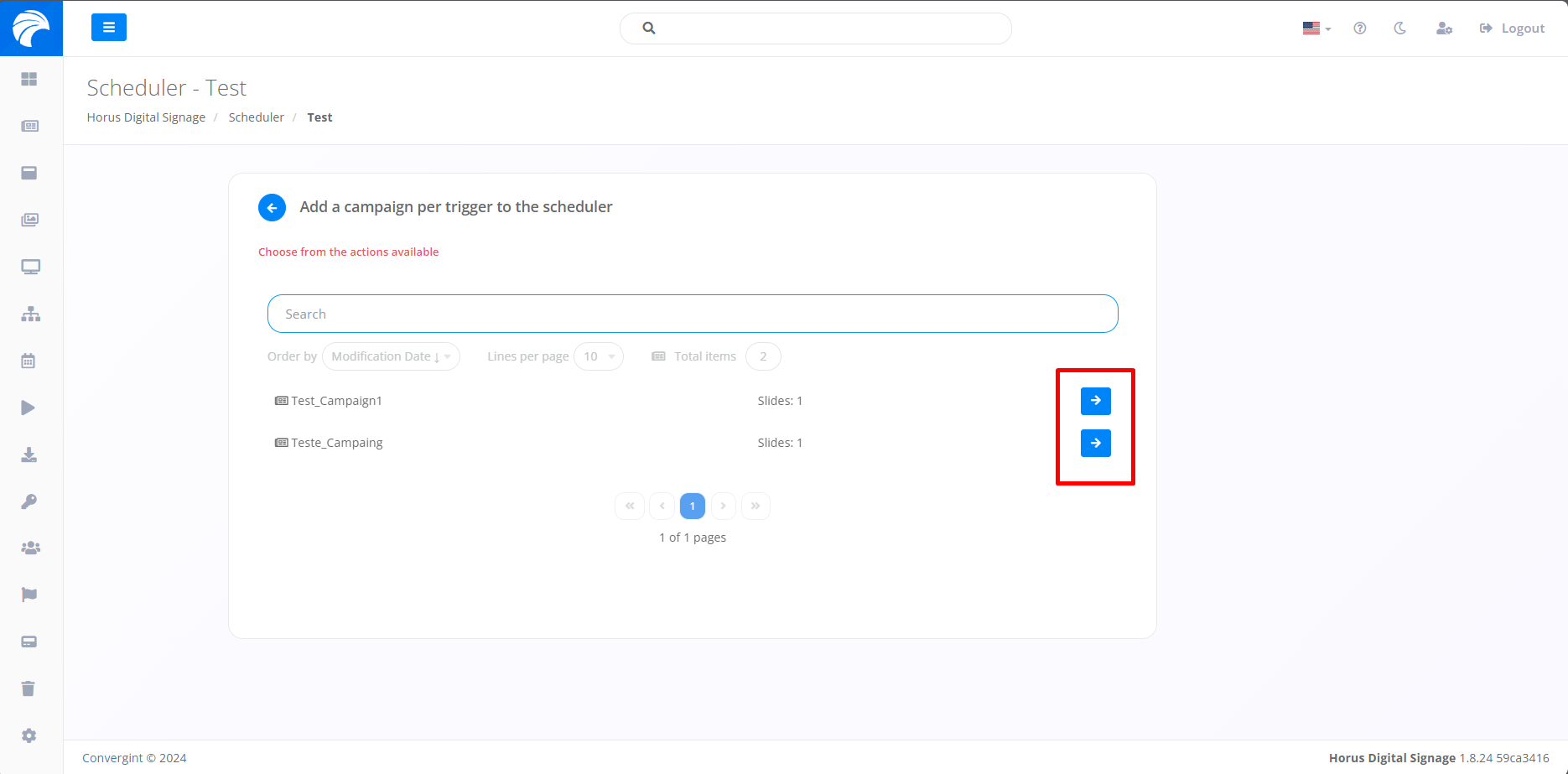Click the Logout link

pos(1513,29)
